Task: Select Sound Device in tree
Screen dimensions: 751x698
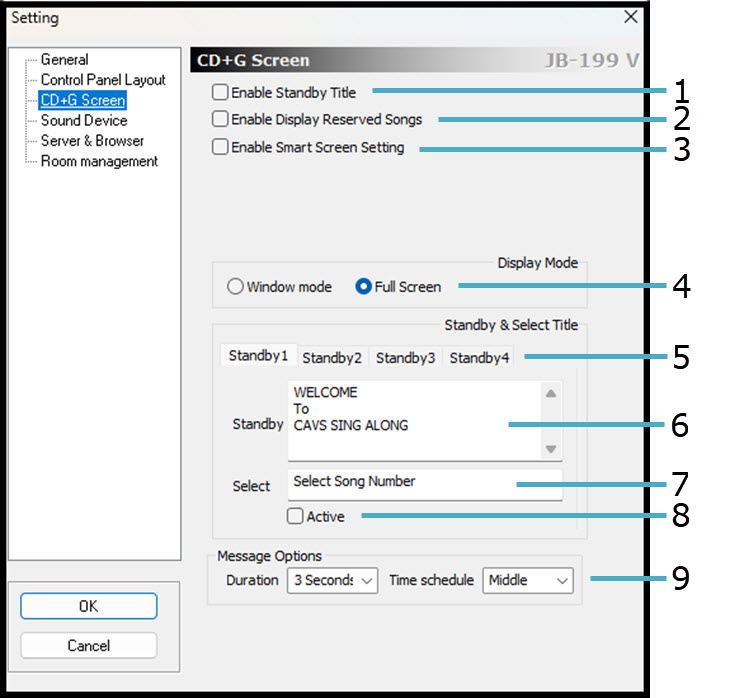Action: point(84,121)
